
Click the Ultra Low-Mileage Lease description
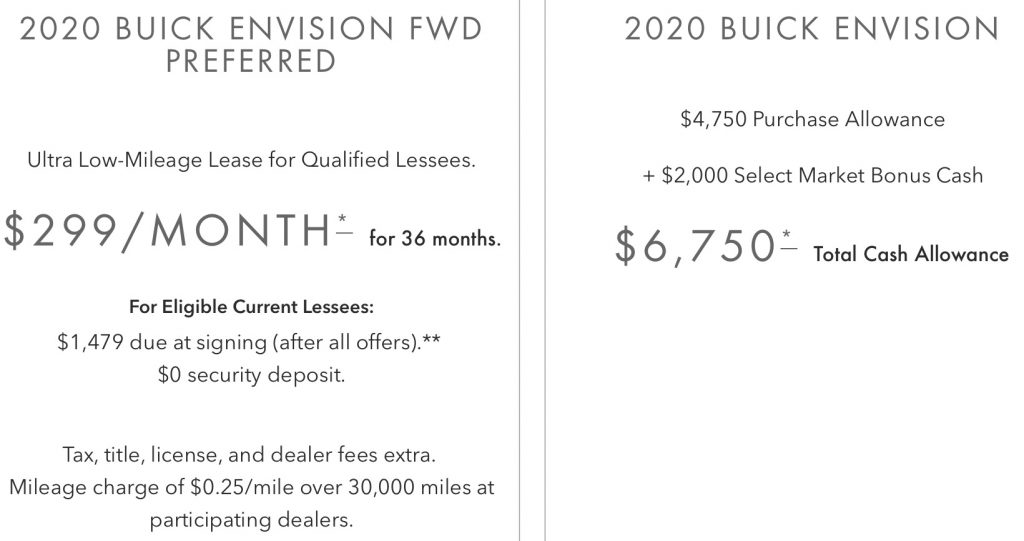tap(251, 160)
